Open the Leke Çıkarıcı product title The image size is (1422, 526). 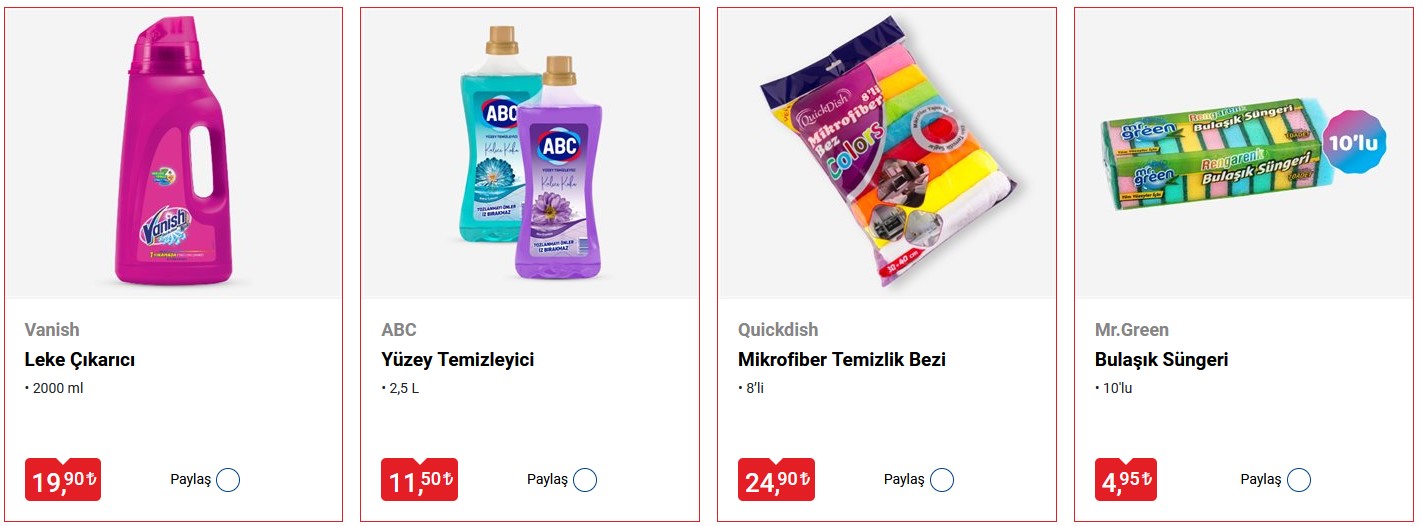(80, 360)
